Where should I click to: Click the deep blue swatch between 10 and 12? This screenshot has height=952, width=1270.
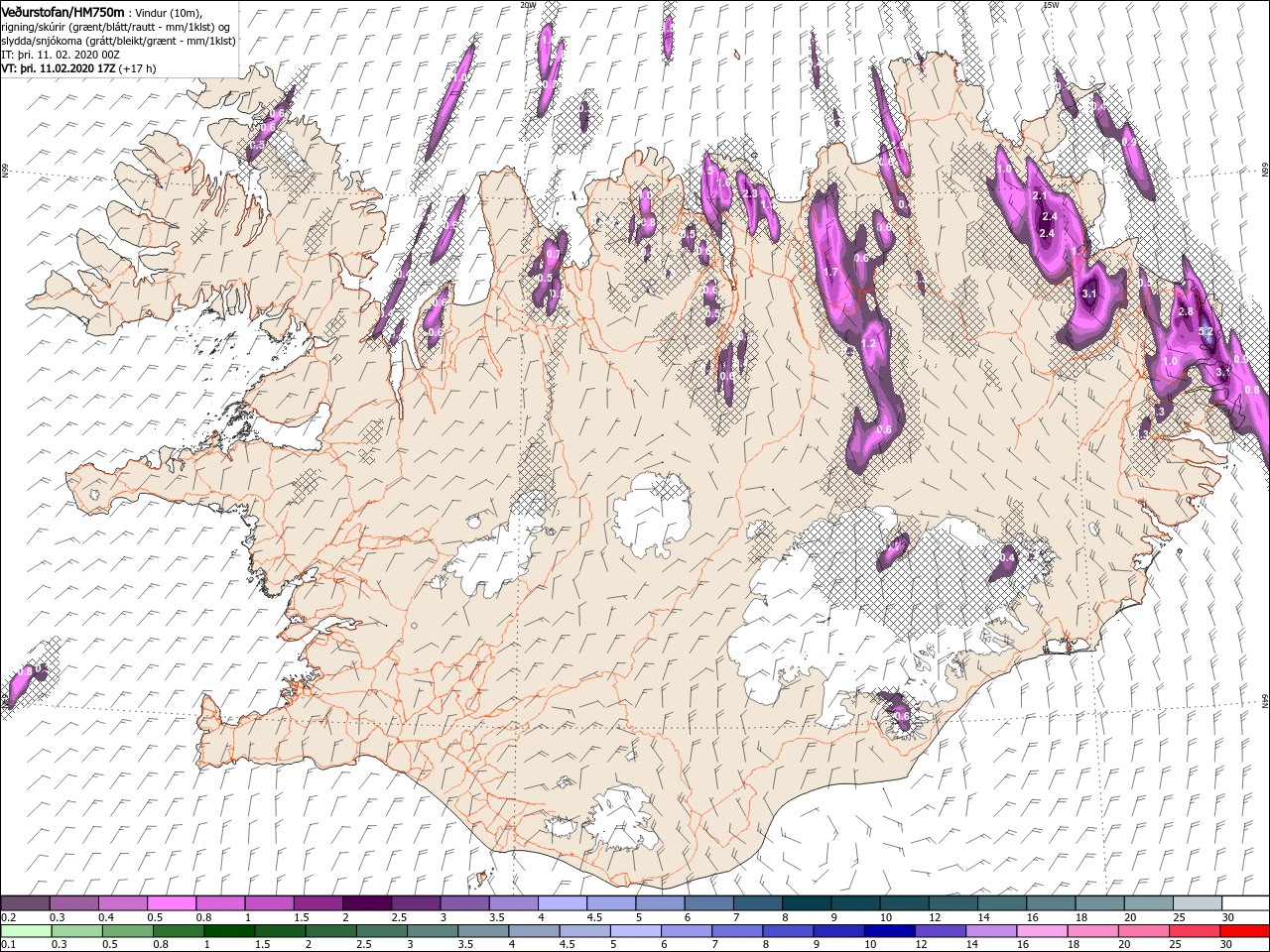[889, 931]
